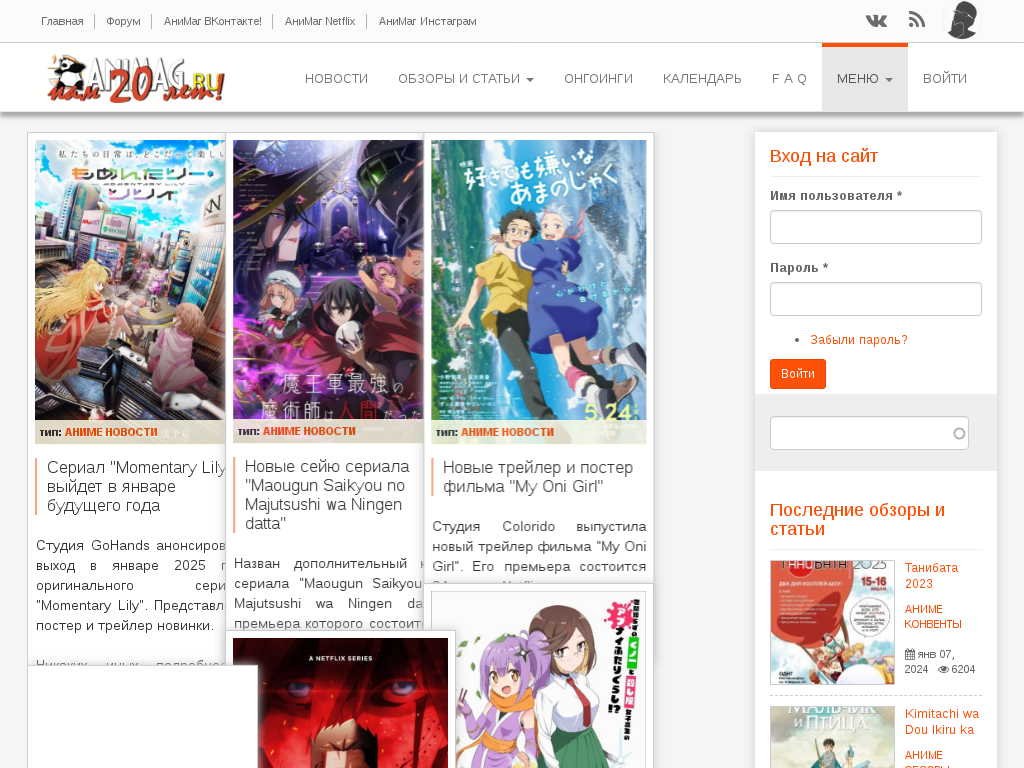Go to Главная in top bar

62,21
